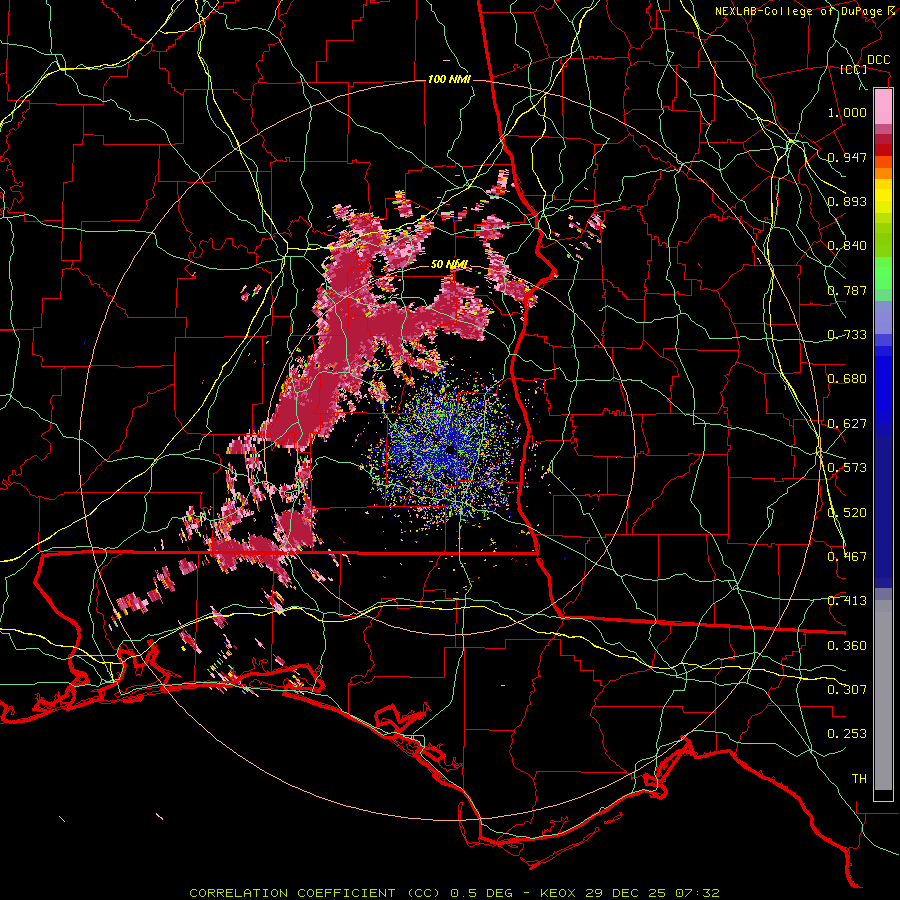This screenshot has height=900, width=900.
Task: Click the 0.787 scale value
Action: (847, 290)
